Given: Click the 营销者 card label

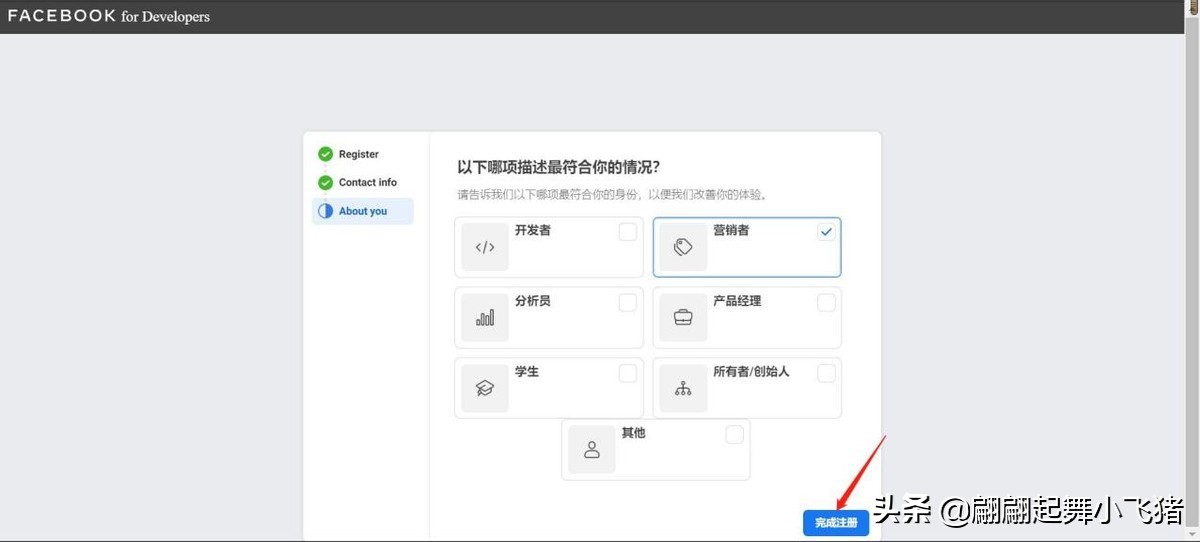Looking at the screenshot, I should (x=731, y=230).
